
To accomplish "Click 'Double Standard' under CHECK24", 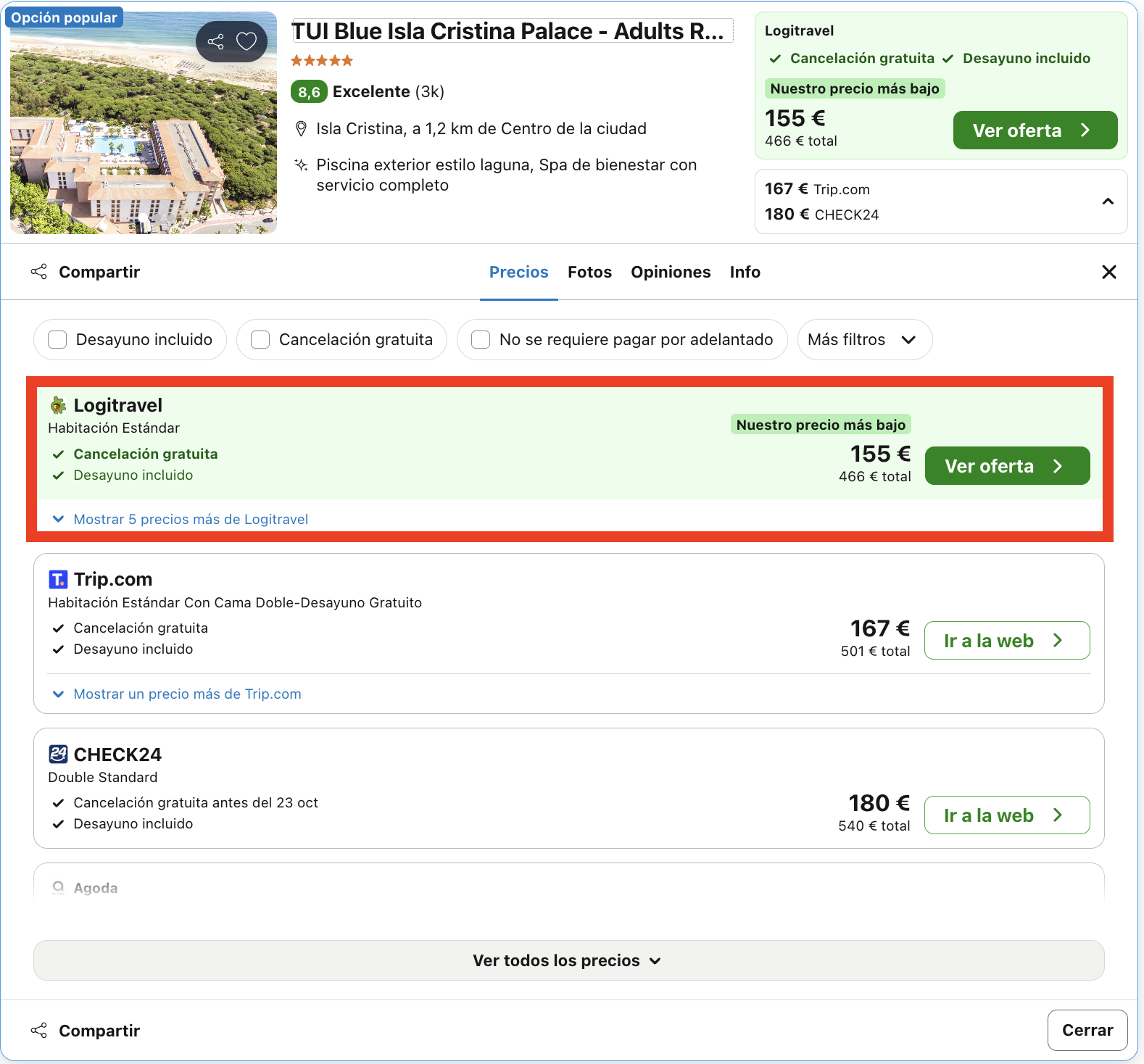I will 103,778.
